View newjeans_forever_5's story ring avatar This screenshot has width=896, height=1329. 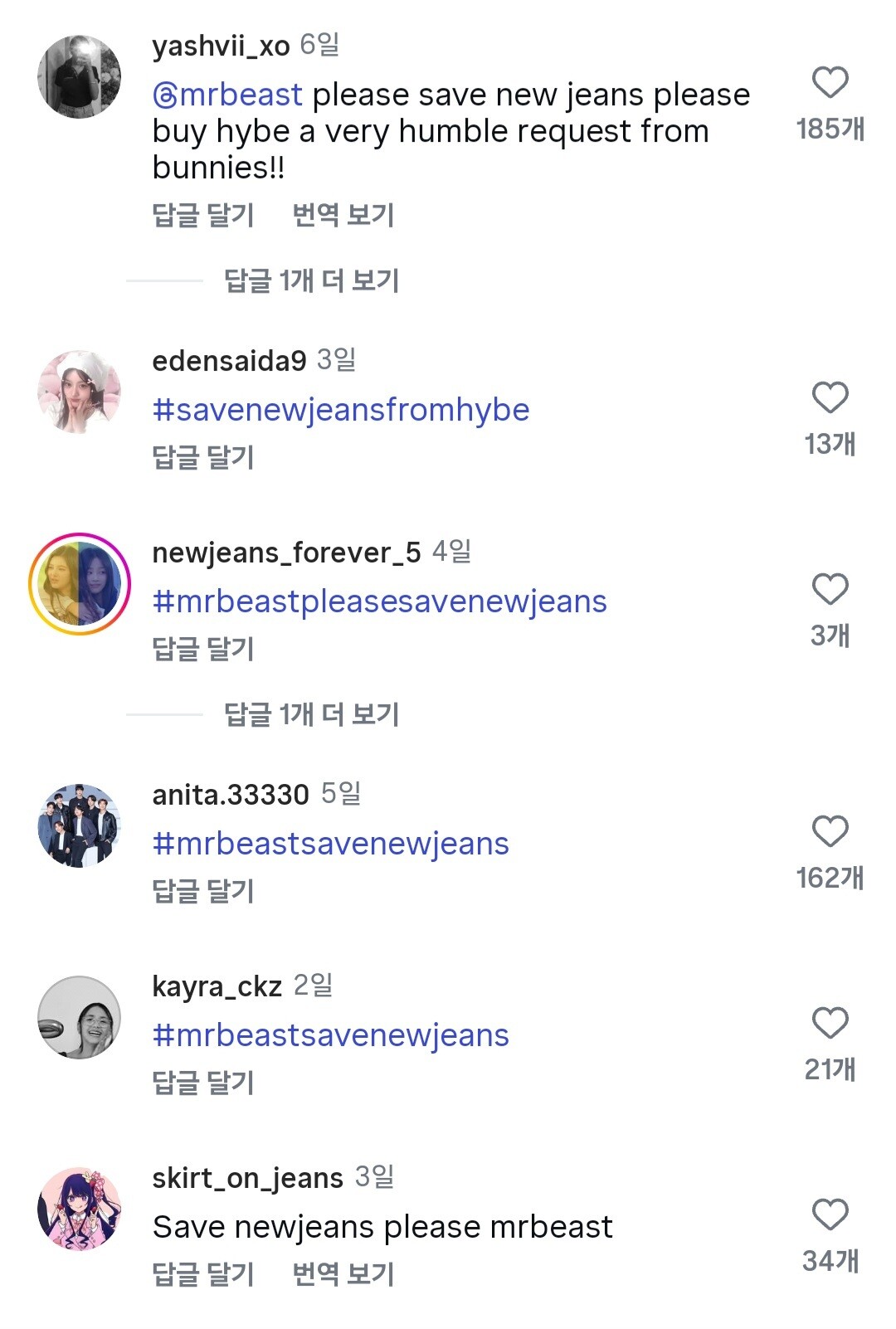point(80,583)
